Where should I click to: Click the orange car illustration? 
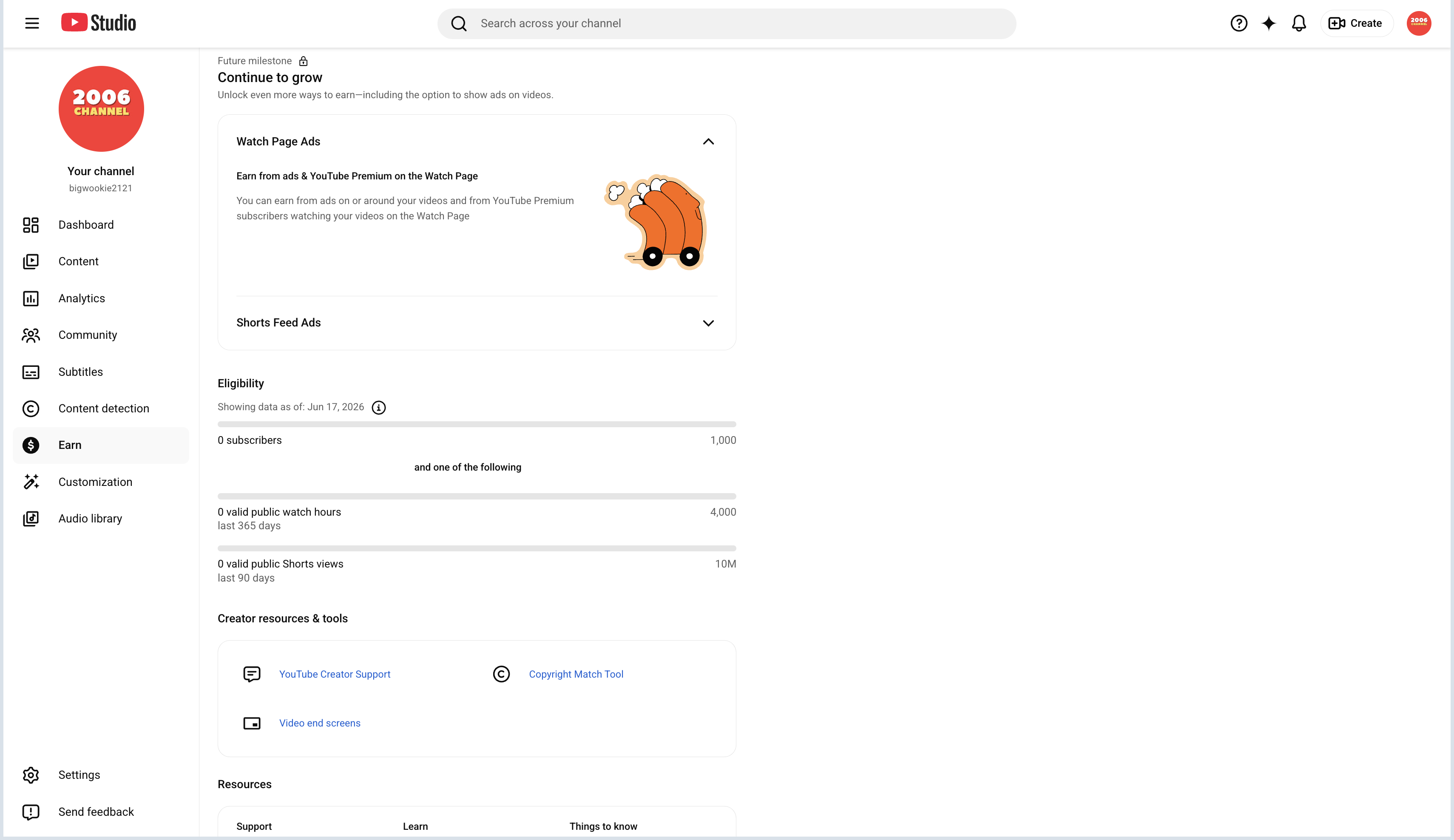click(656, 222)
